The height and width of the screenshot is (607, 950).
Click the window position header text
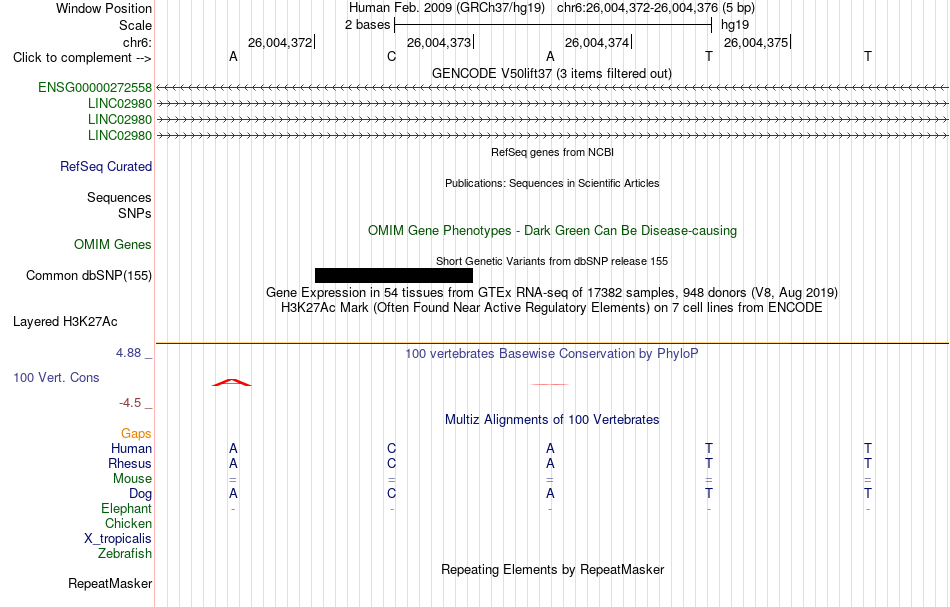coord(551,8)
